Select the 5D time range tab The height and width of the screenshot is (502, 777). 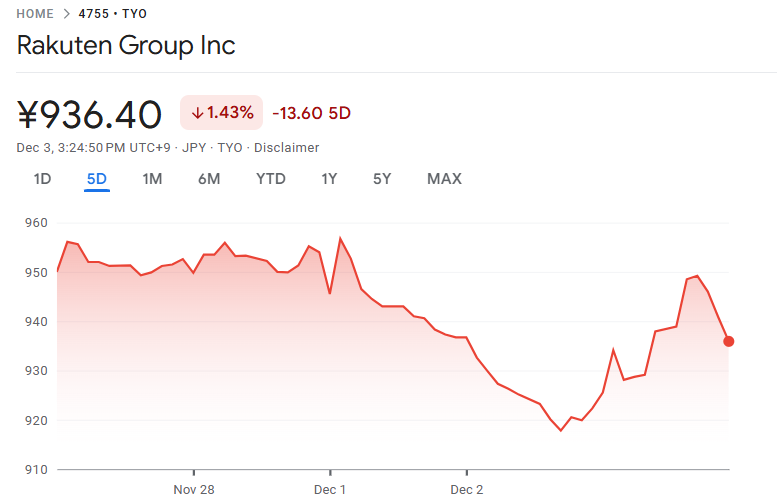coord(97,179)
